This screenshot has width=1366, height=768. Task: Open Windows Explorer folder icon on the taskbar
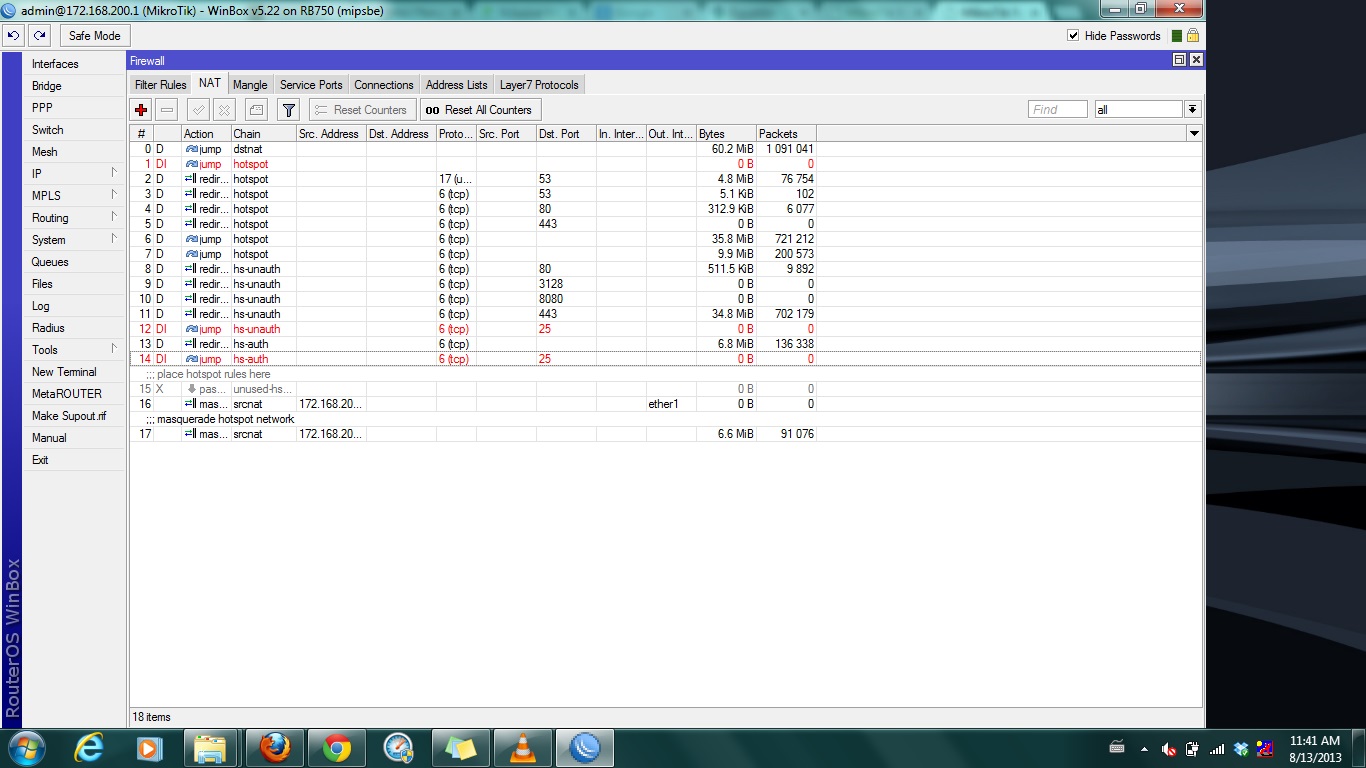click(x=209, y=748)
